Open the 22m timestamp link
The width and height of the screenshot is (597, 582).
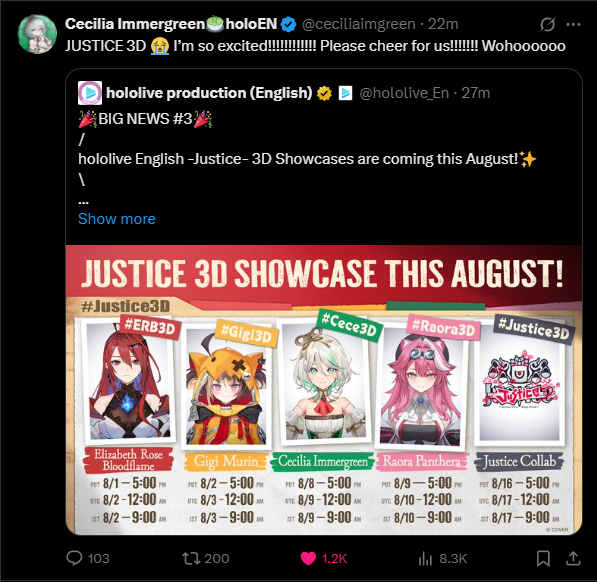tap(443, 24)
